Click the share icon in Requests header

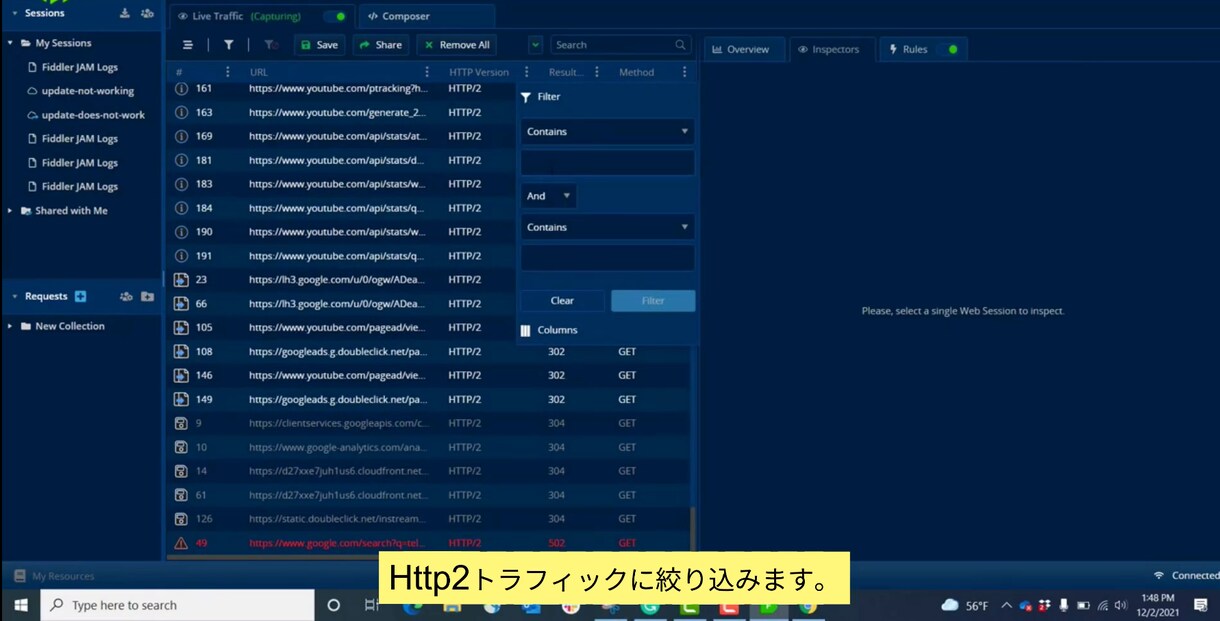click(126, 296)
